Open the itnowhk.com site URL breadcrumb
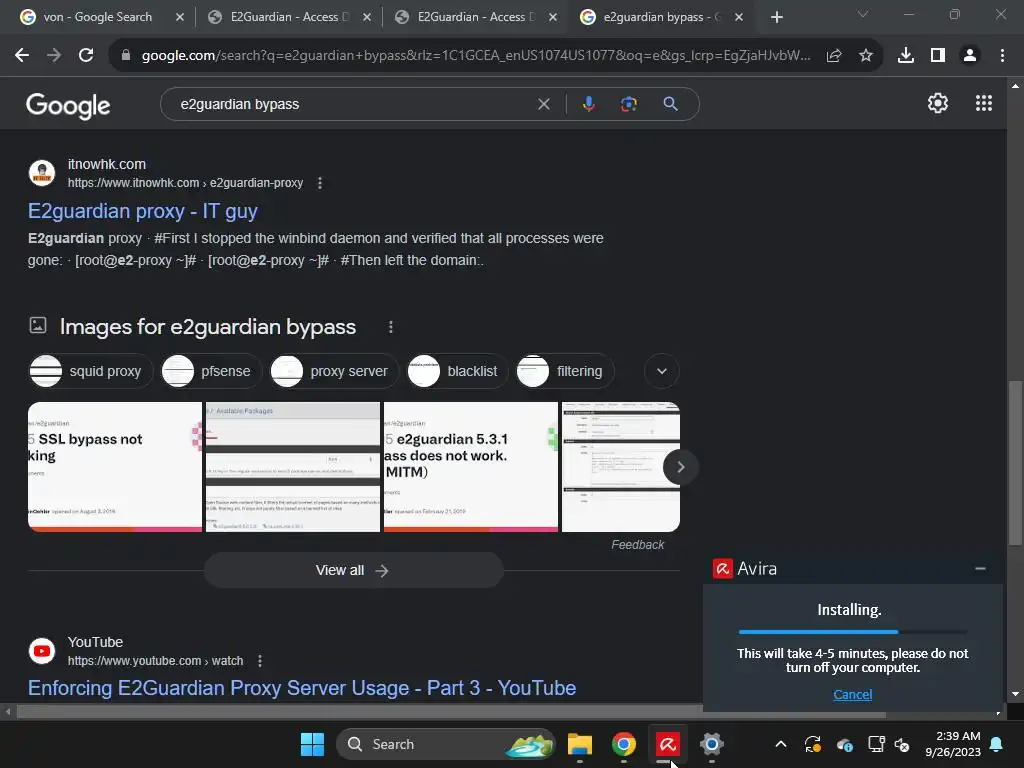The height and width of the screenshot is (768, 1024). coord(185,184)
